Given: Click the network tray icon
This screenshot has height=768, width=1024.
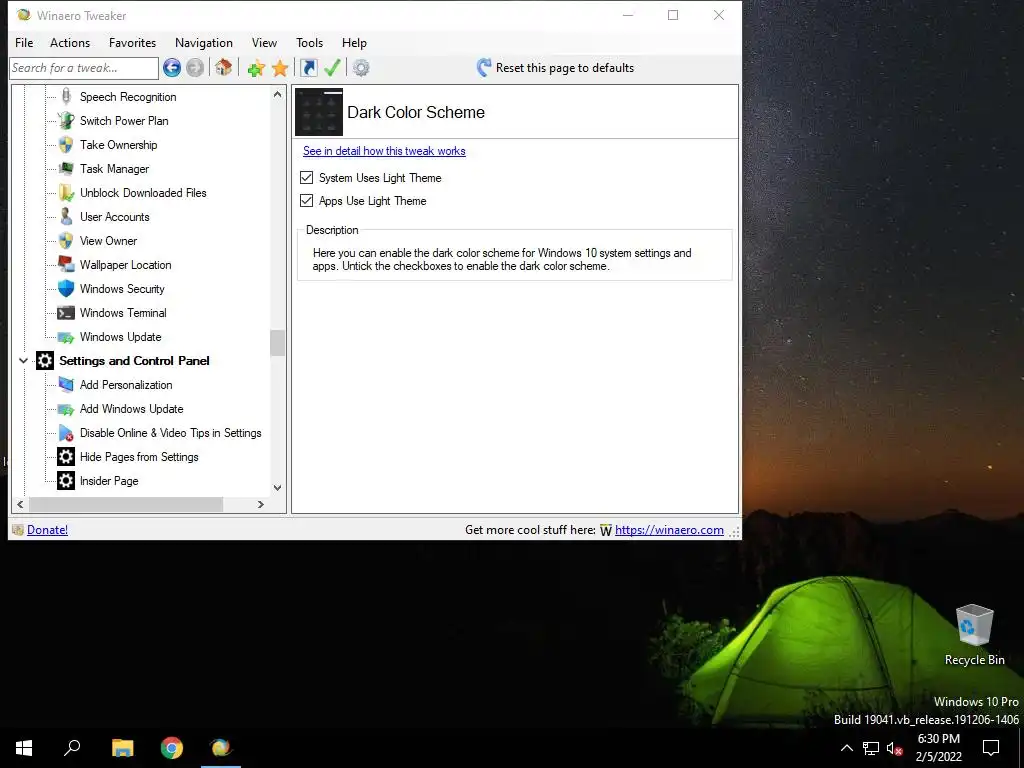Looking at the screenshot, I should pos(871,748).
